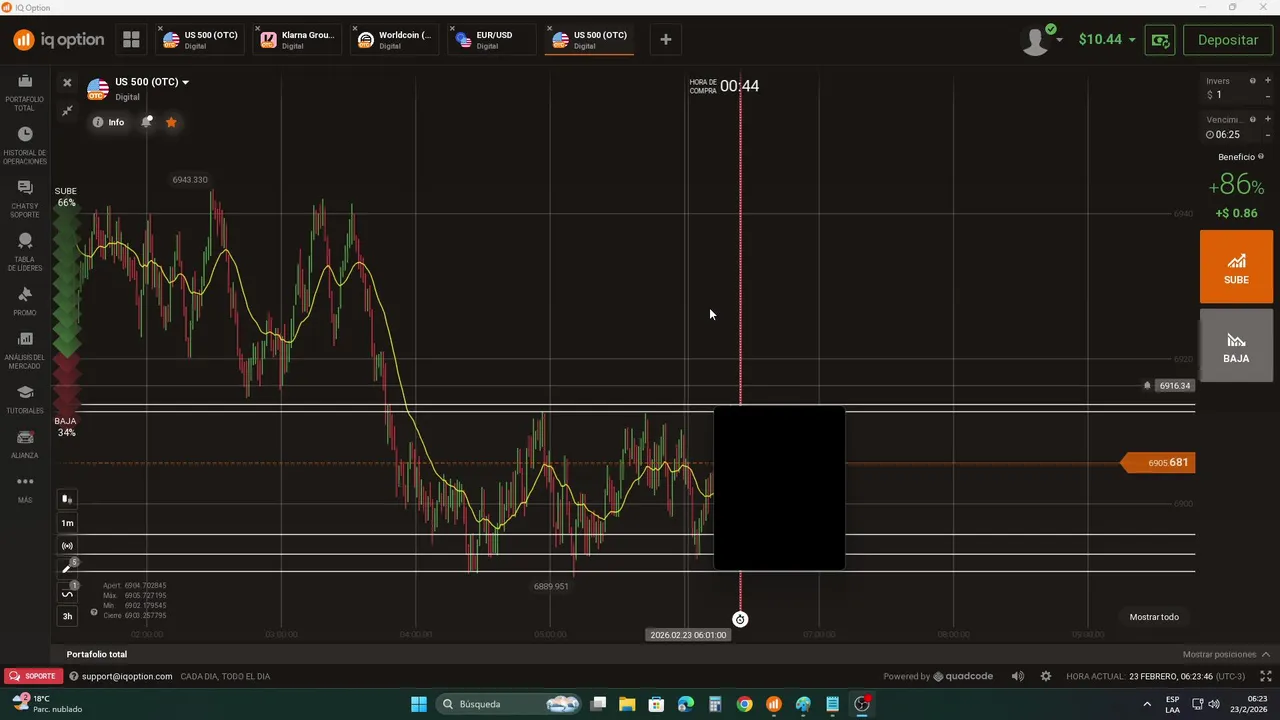Open Tutoriales in the sidebar
1280x720 pixels.
pos(25,399)
